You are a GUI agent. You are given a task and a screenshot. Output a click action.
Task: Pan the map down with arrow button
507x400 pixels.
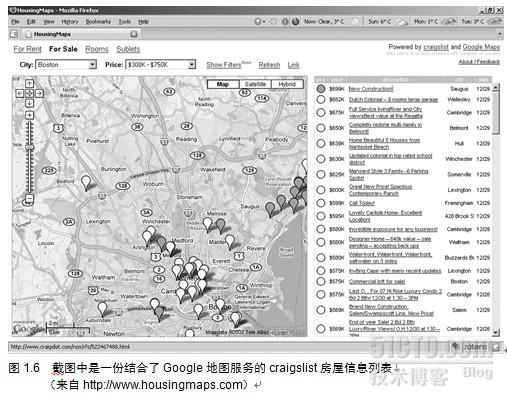pos(29,103)
